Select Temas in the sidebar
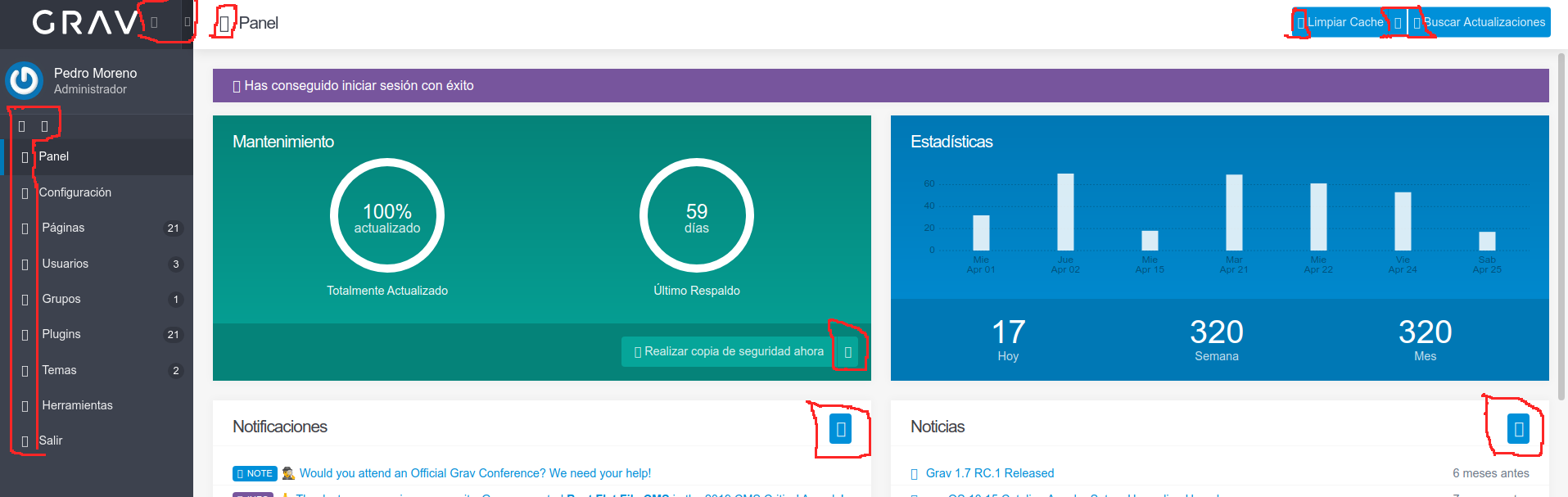The image size is (1568, 497). [97, 370]
